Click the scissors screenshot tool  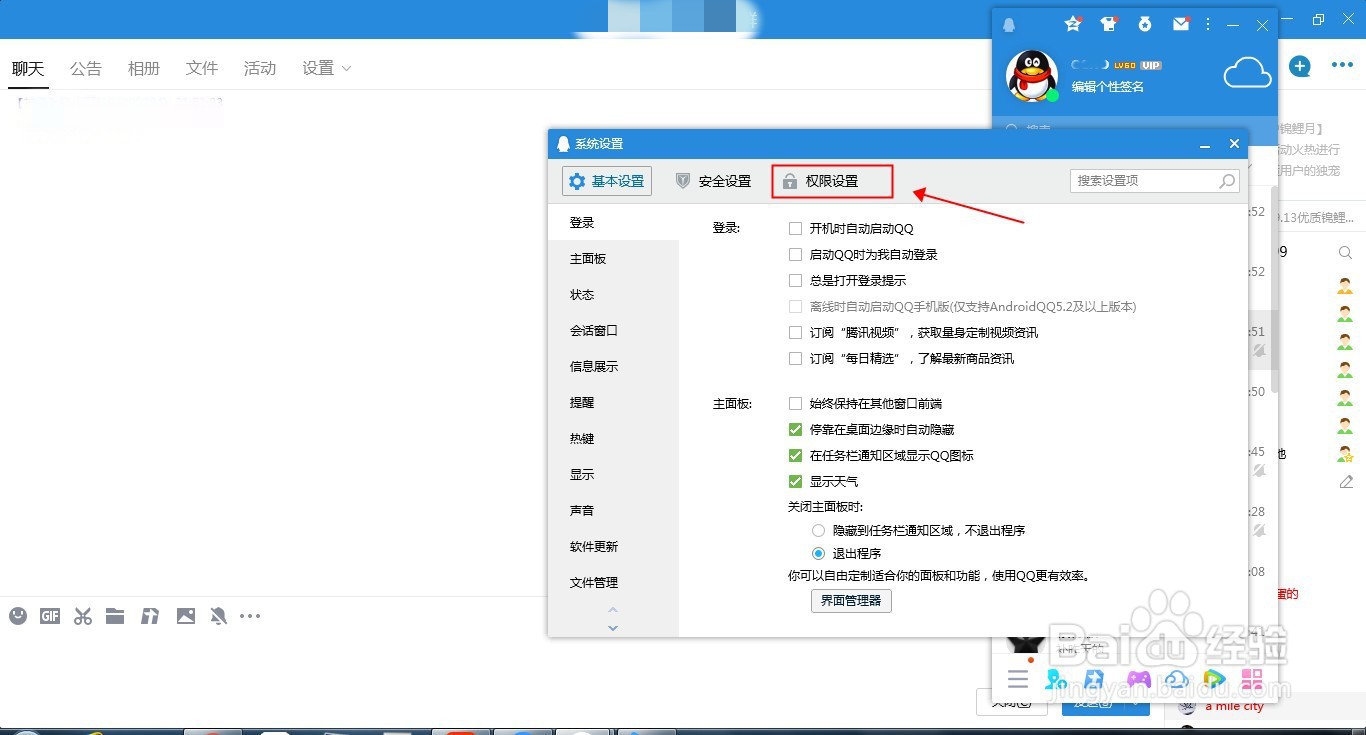tap(83, 616)
